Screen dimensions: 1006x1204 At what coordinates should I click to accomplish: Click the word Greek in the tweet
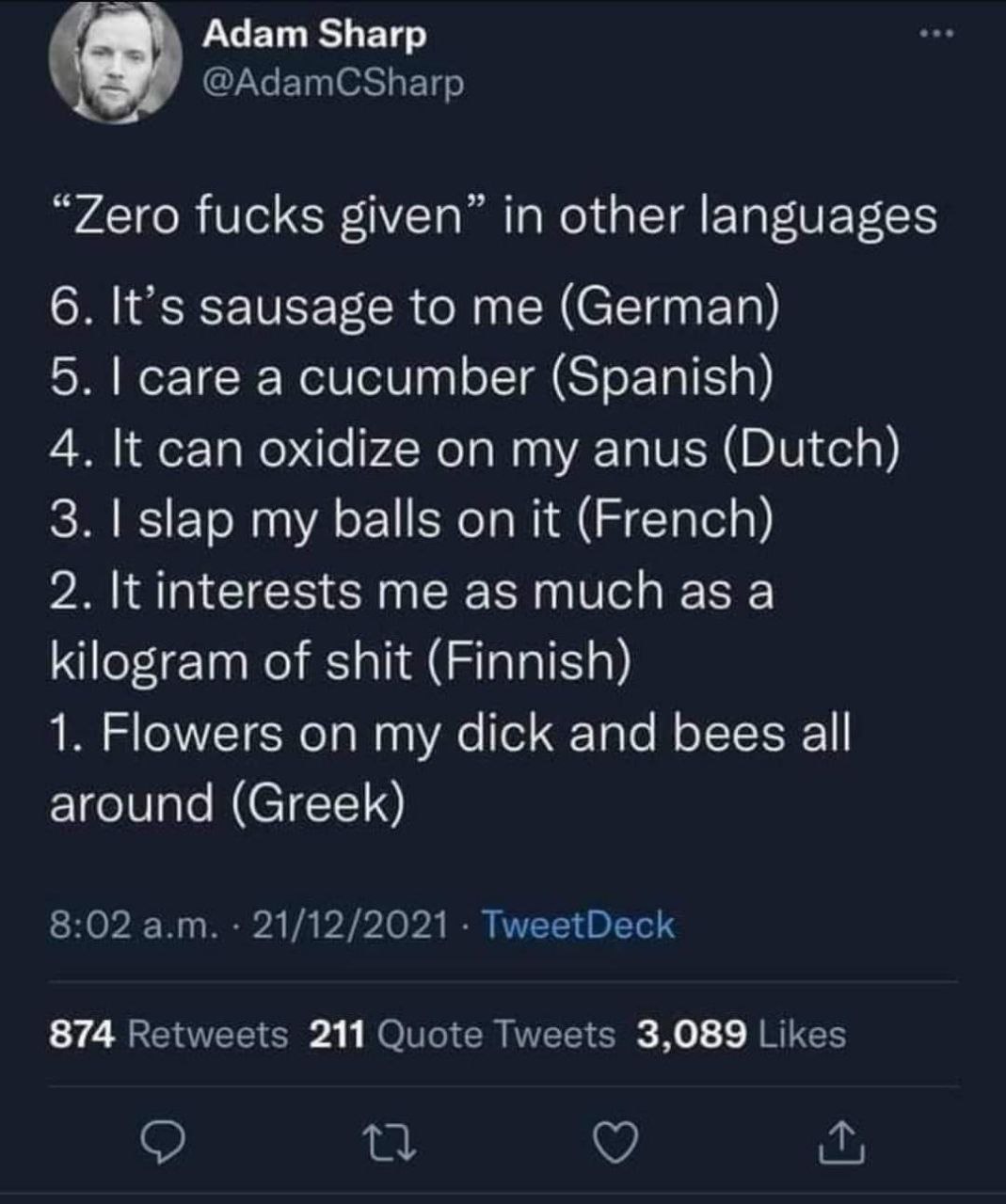click(x=315, y=803)
